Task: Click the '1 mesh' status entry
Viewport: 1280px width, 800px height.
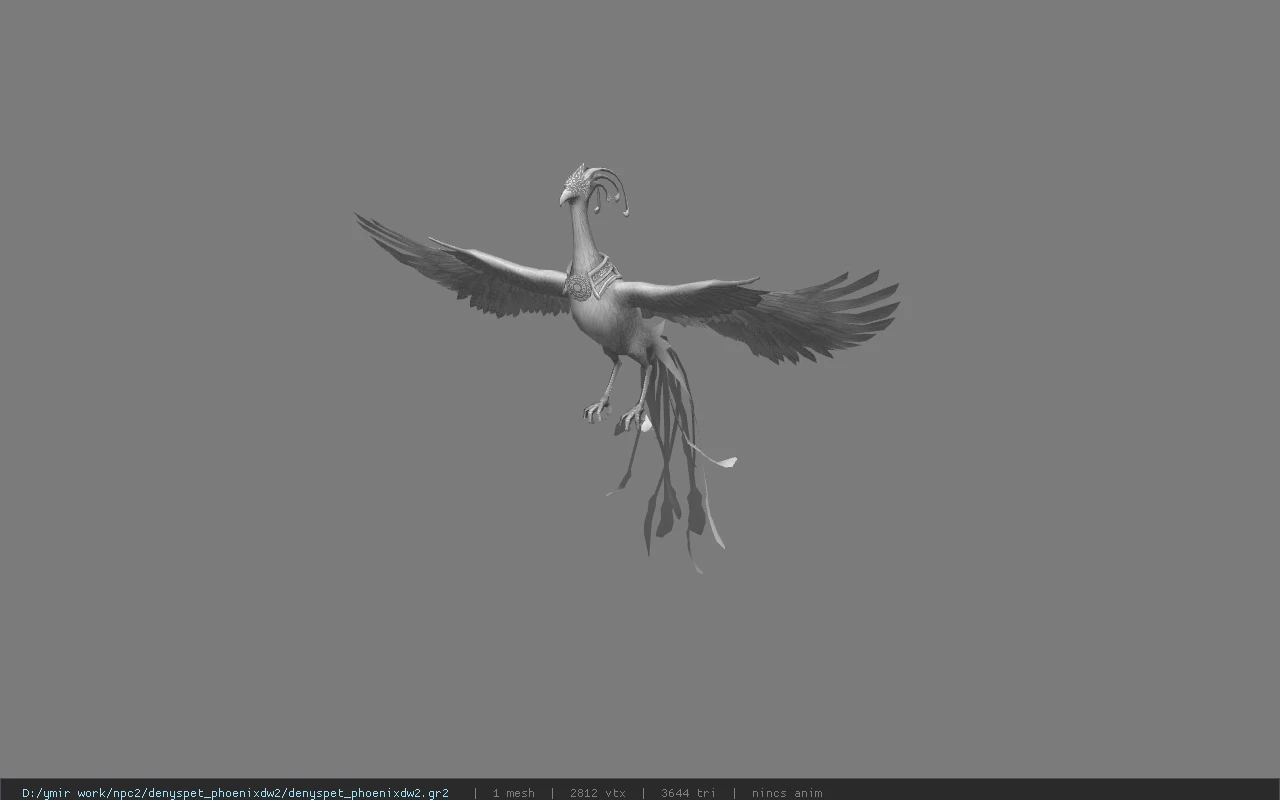Action: pos(513,793)
